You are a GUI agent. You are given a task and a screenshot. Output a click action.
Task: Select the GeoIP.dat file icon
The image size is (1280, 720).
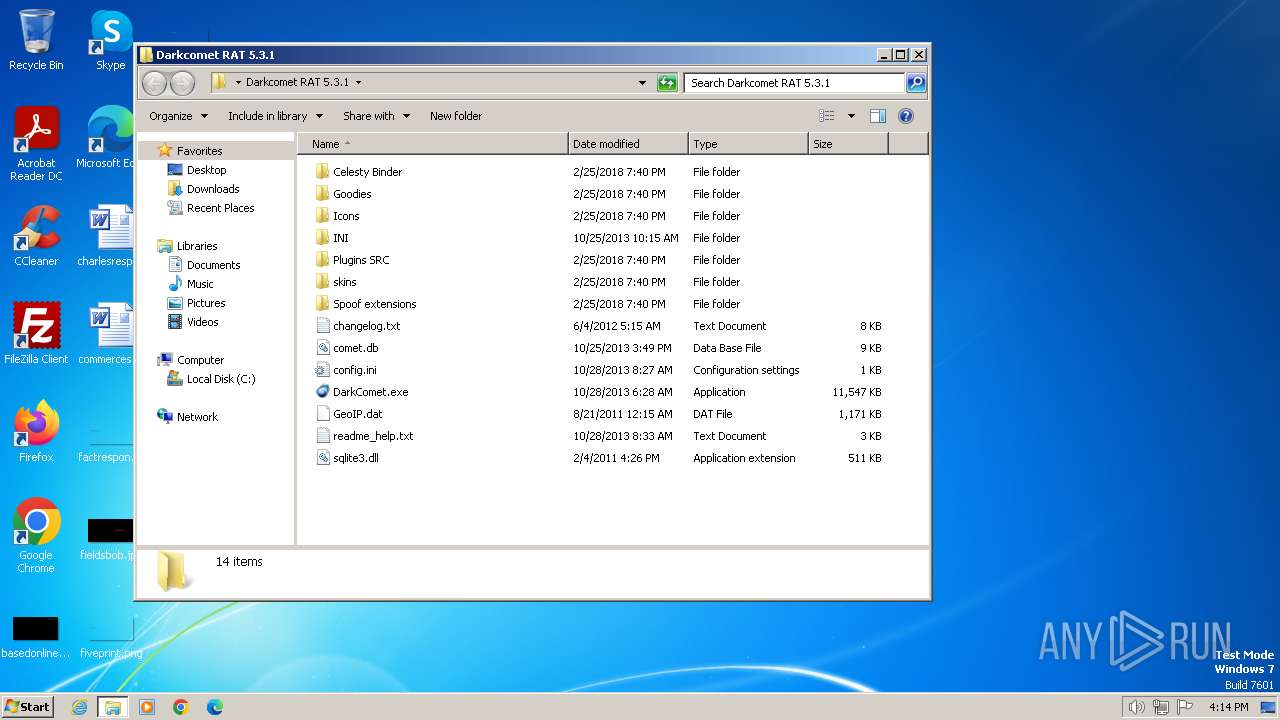point(322,414)
